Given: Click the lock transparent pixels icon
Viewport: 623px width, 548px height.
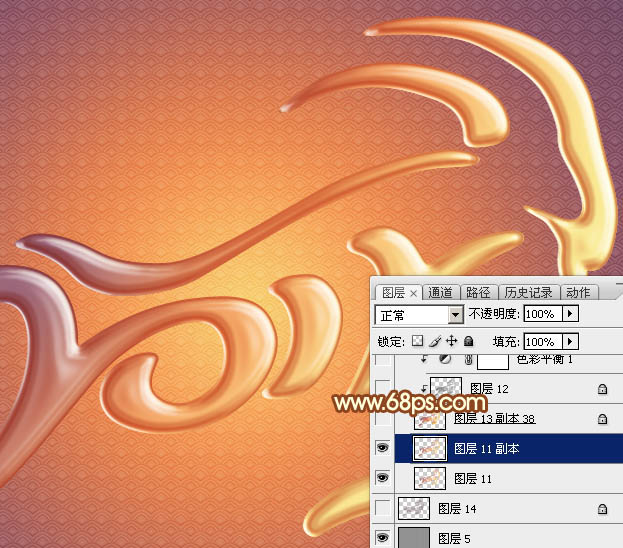Looking at the screenshot, I should tap(417, 341).
